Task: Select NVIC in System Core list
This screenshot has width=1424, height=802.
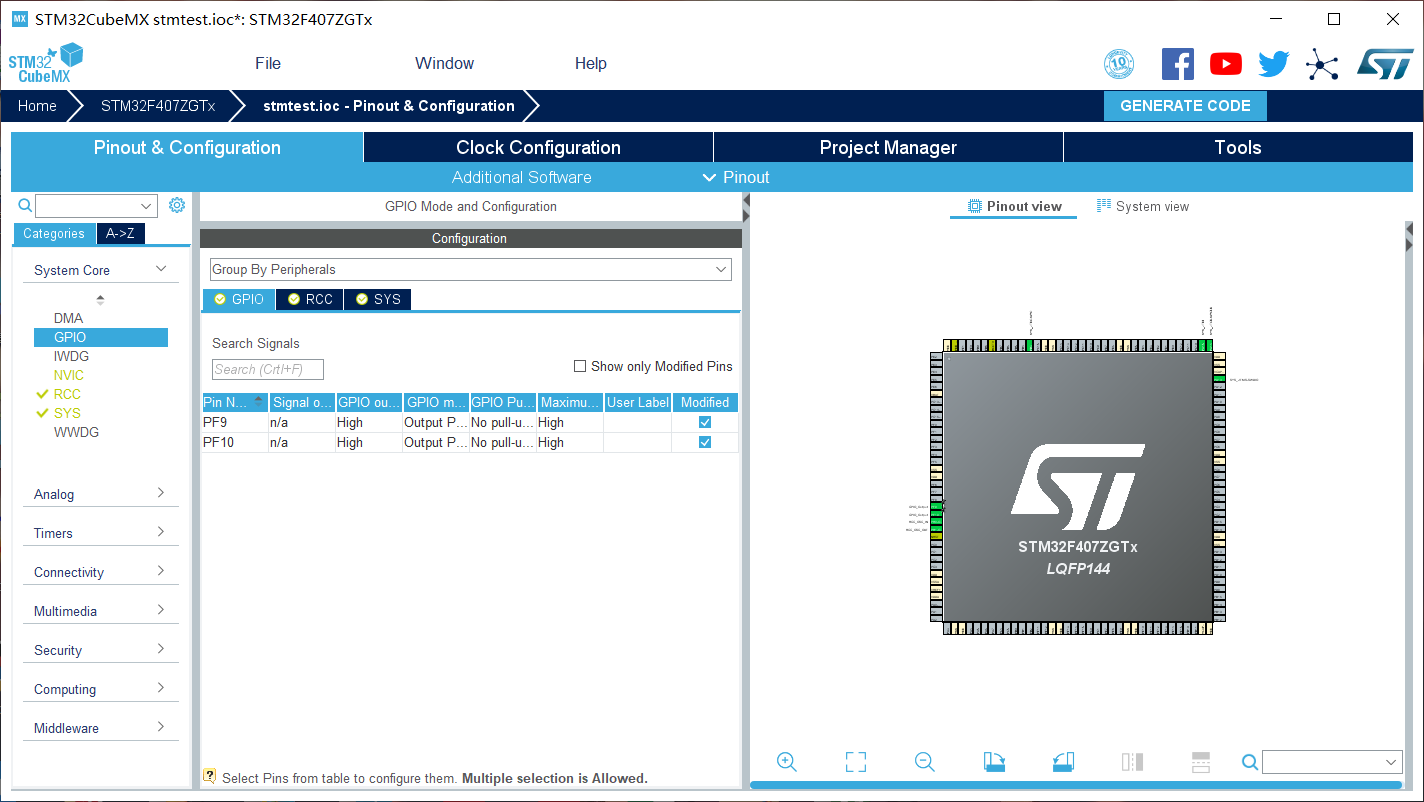Action: tap(69, 375)
